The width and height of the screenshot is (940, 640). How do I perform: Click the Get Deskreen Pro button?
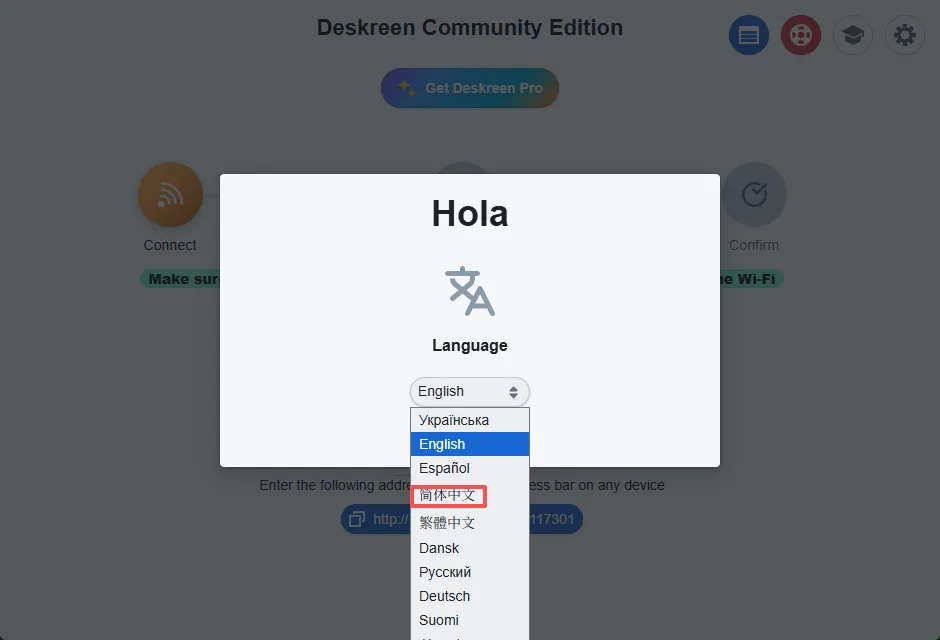pos(470,88)
